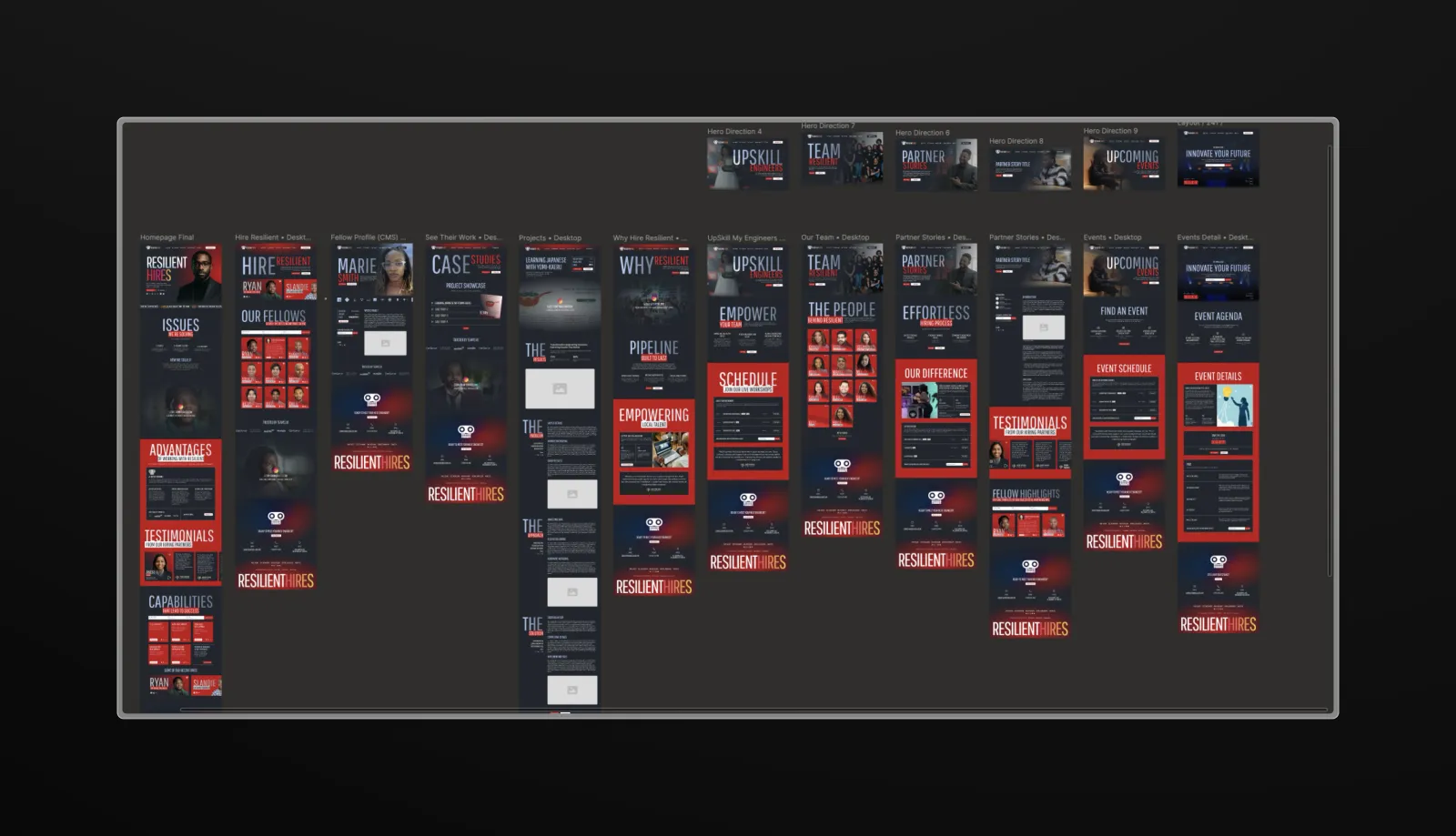Select the Hero Direction 9 Upcoming Events thumbnail
Image resolution: width=1456 pixels, height=836 pixels.
click(1124, 163)
